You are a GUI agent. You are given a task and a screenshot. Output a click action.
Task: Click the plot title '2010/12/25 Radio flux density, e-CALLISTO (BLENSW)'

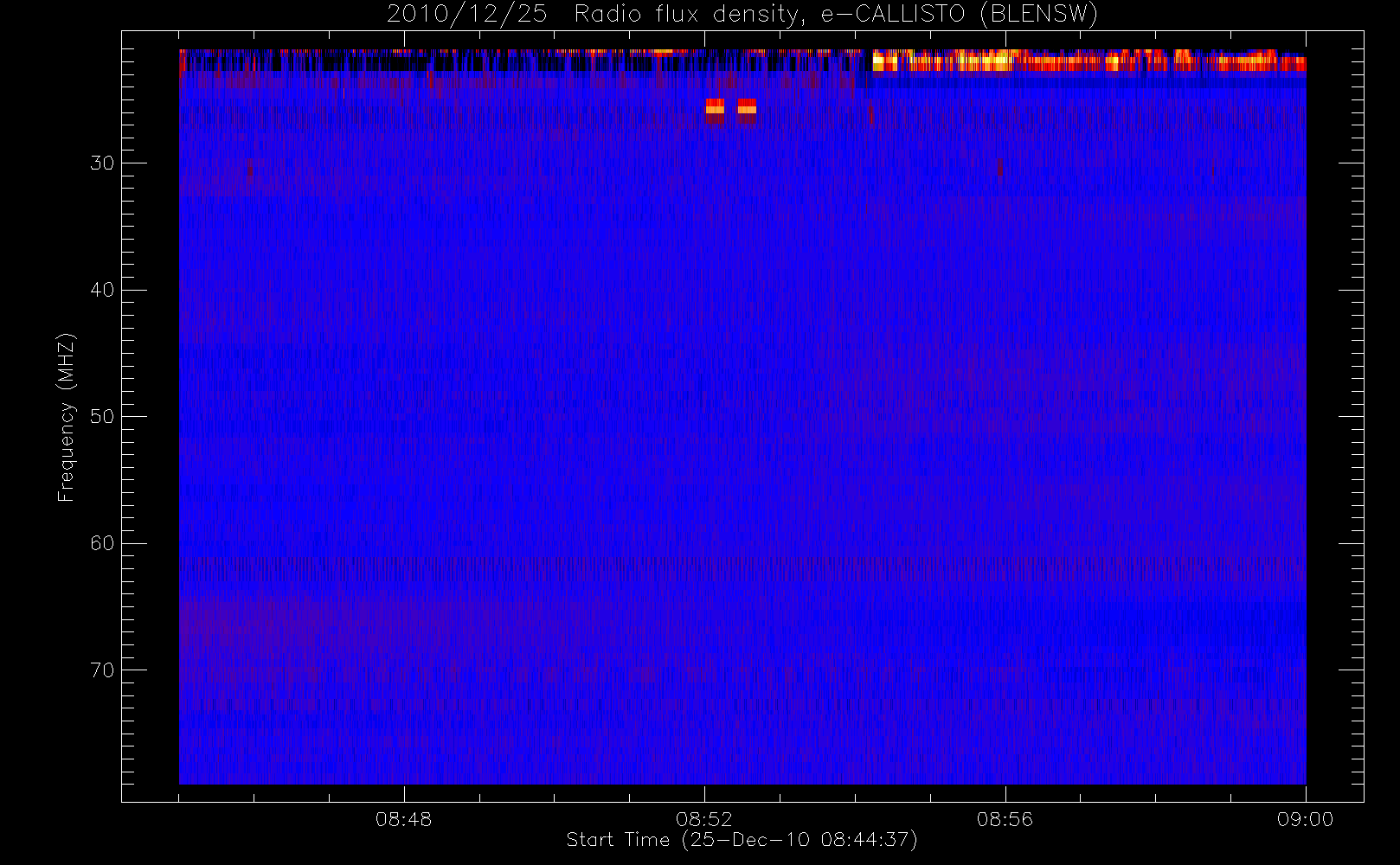pos(742,15)
